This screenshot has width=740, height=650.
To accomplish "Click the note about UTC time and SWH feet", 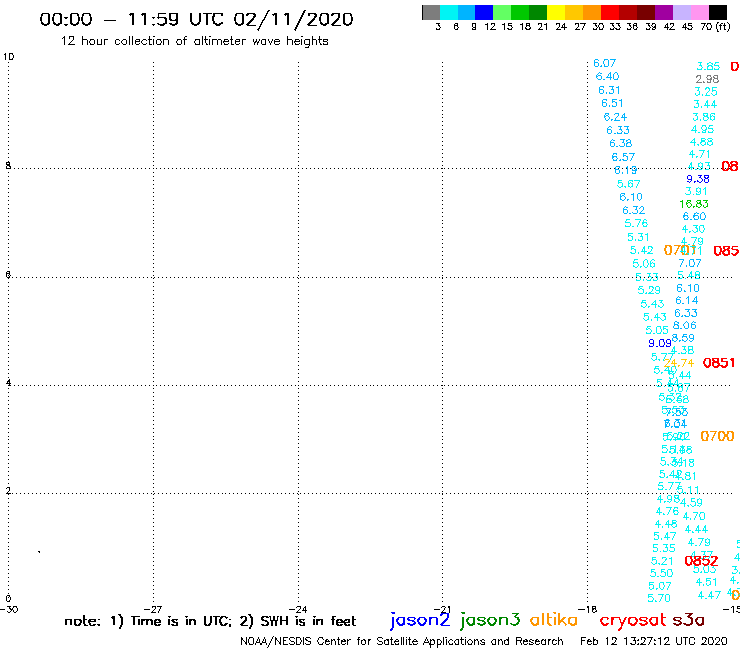I will pyautogui.click(x=210, y=621).
